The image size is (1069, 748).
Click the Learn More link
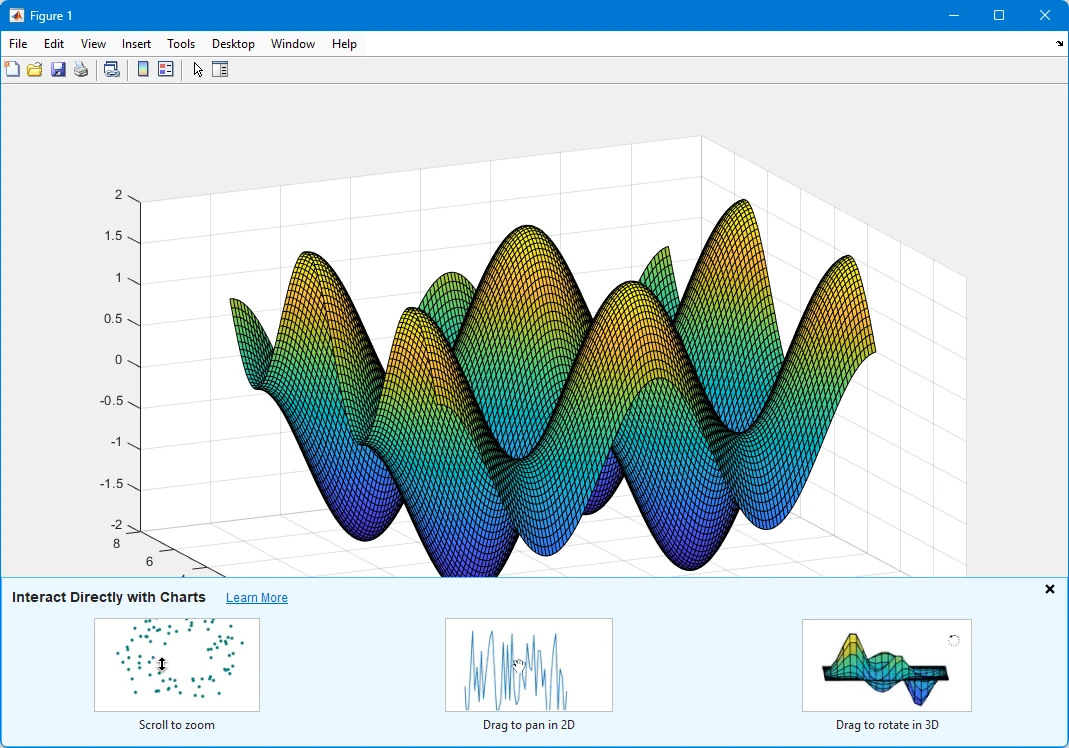[x=257, y=598]
